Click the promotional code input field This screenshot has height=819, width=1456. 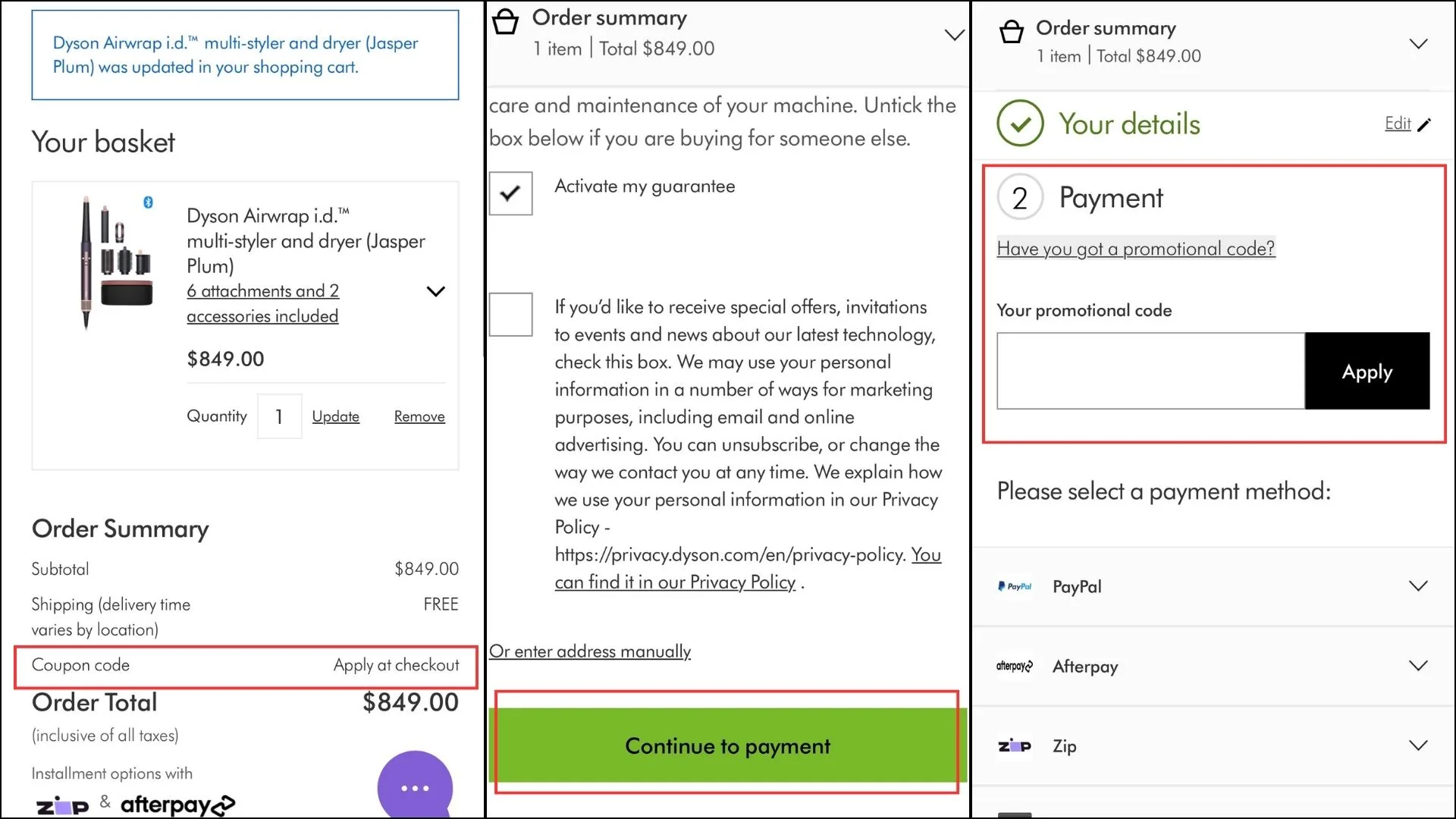pos(1150,372)
